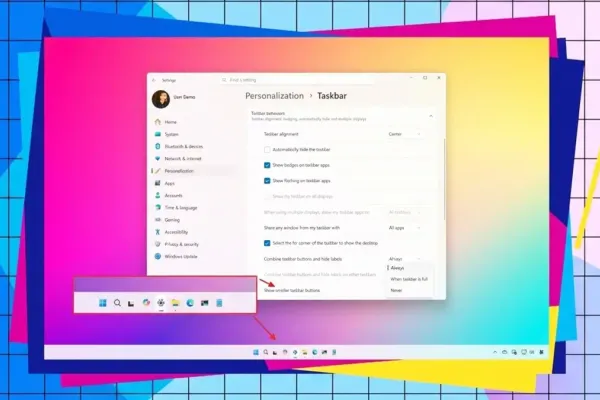Choose Never from the dropdown list
The width and height of the screenshot is (600, 400).
(x=409, y=290)
